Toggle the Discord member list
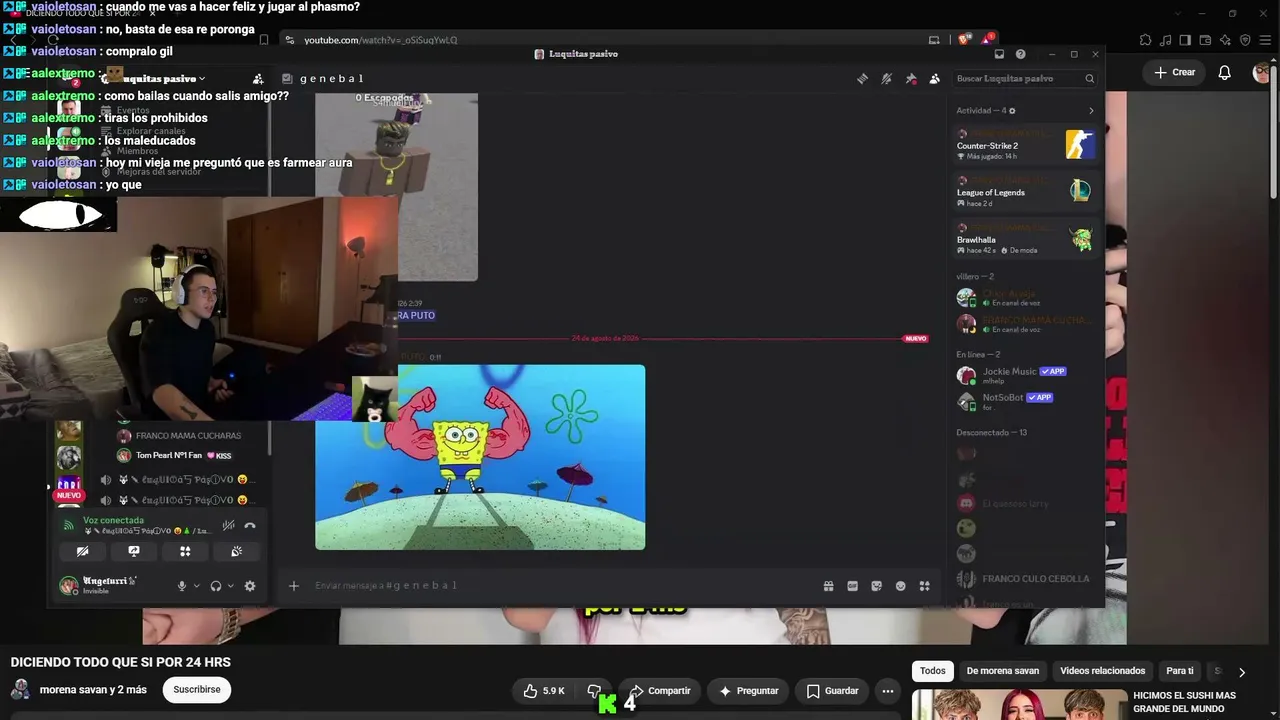The height and width of the screenshot is (720, 1280). [934, 79]
